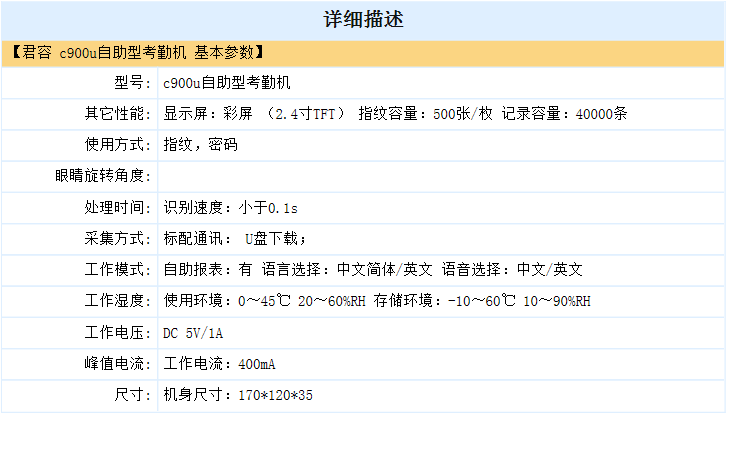Select the 自助报表：有 语言选择 value

pos(373,269)
